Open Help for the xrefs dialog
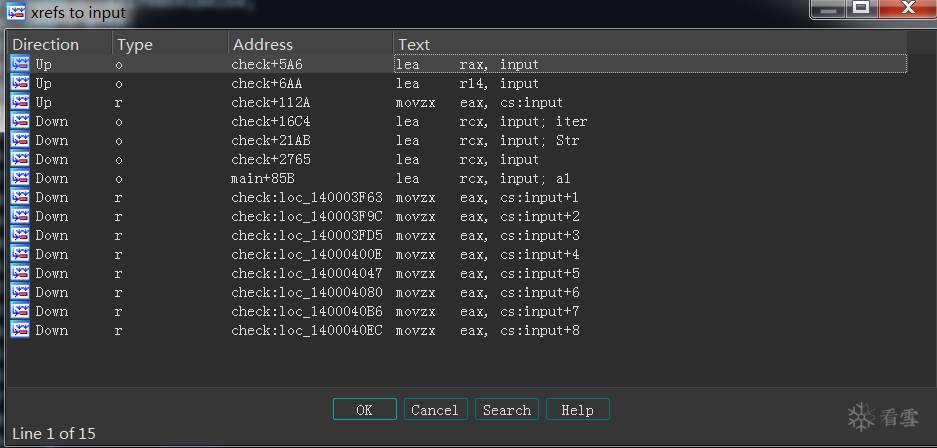This screenshot has width=937, height=448. pyautogui.click(x=577, y=410)
